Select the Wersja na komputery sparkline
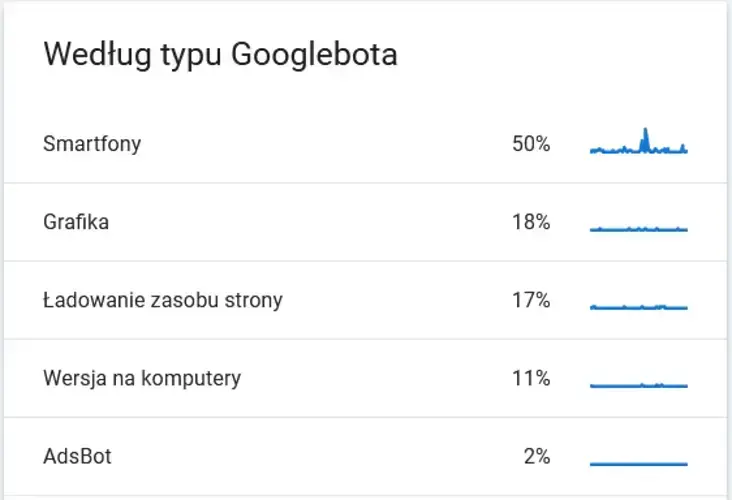 [638, 384]
